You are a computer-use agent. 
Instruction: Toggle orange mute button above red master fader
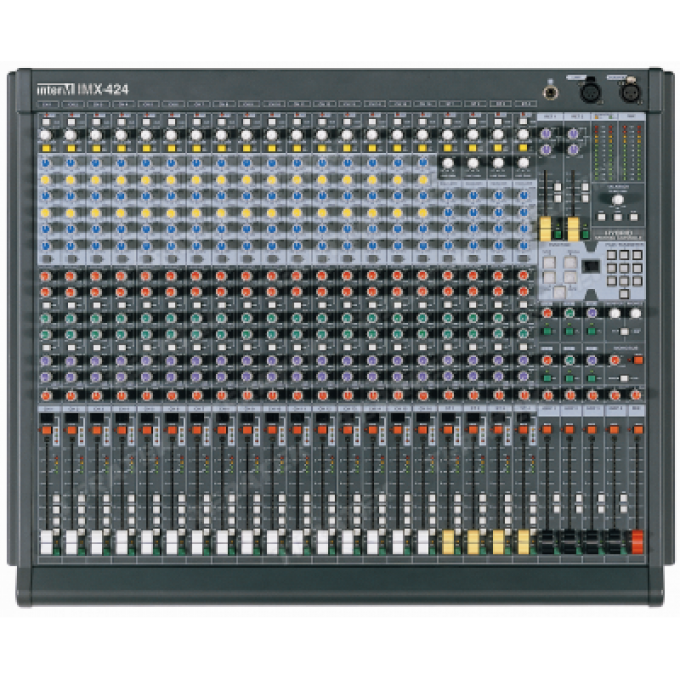(638, 430)
